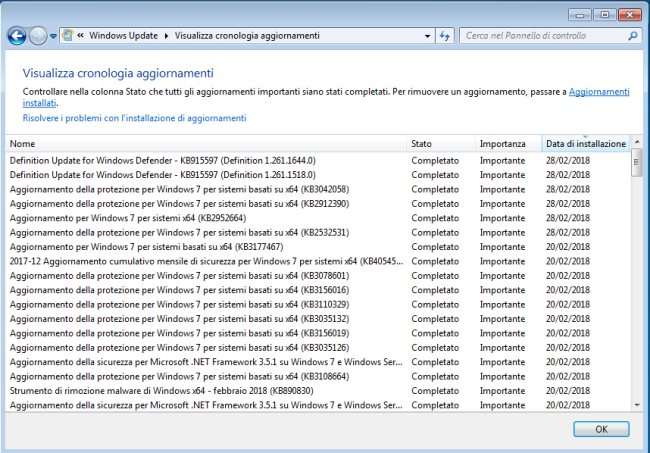Click the greyed-out Forward arrow button
650x453 pixels.
[38, 36]
